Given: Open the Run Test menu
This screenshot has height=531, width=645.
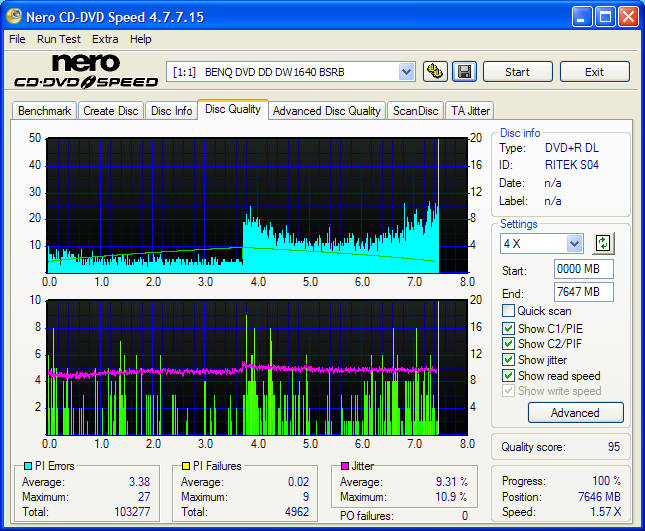Looking at the screenshot, I should [x=59, y=39].
